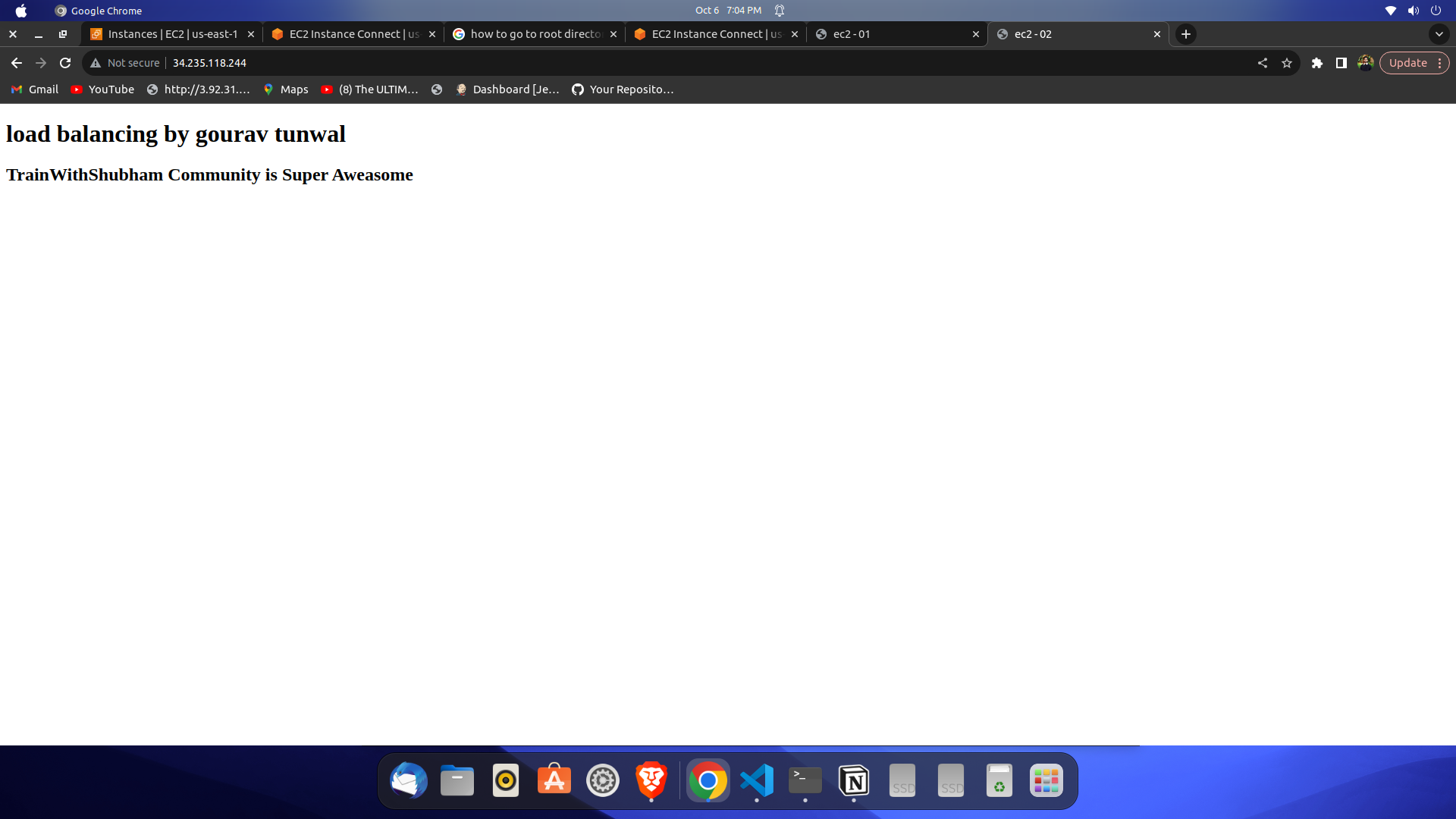Open Notion from the dock

point(854,780)
